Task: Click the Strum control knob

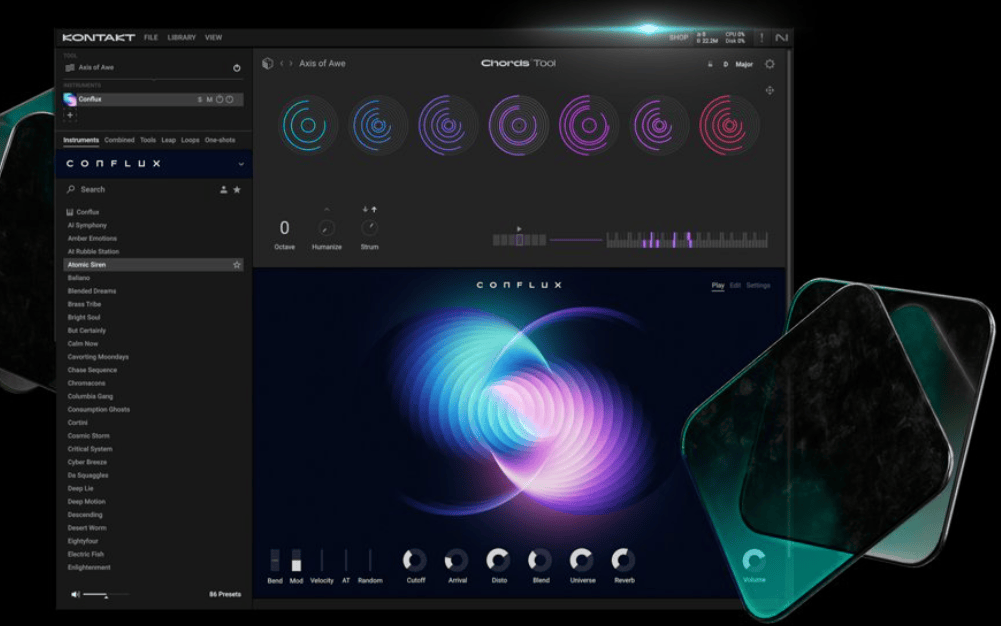Action: click(x=368, y=228)
